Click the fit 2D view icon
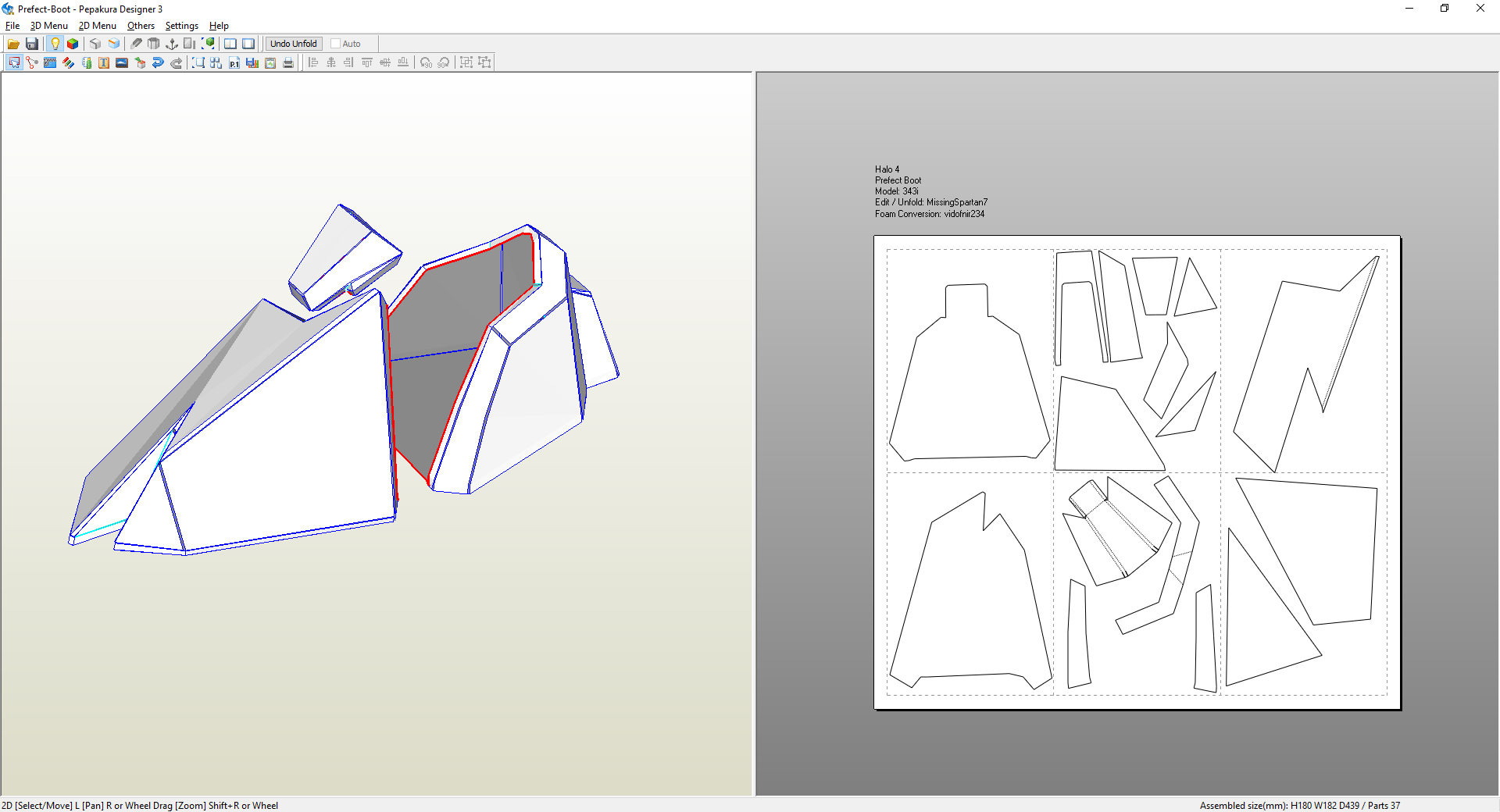 click(x=198, y=62)
